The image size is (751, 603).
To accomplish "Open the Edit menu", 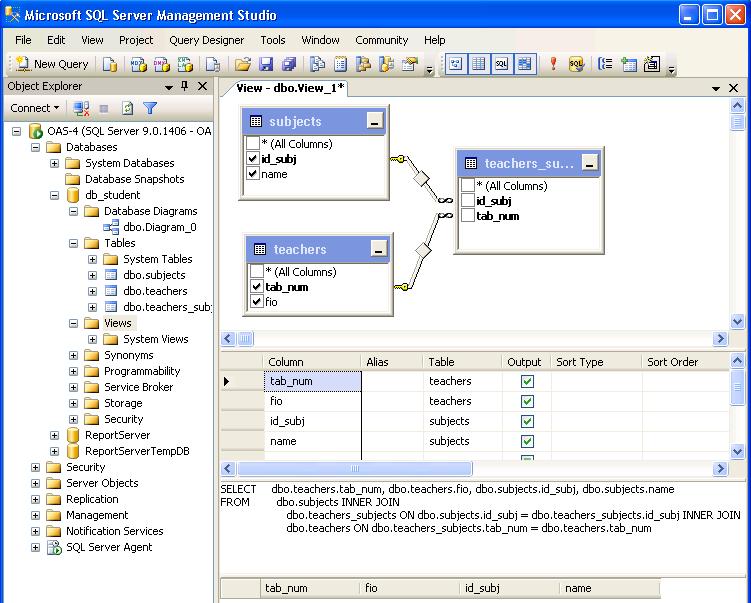I will coord(56,40).
